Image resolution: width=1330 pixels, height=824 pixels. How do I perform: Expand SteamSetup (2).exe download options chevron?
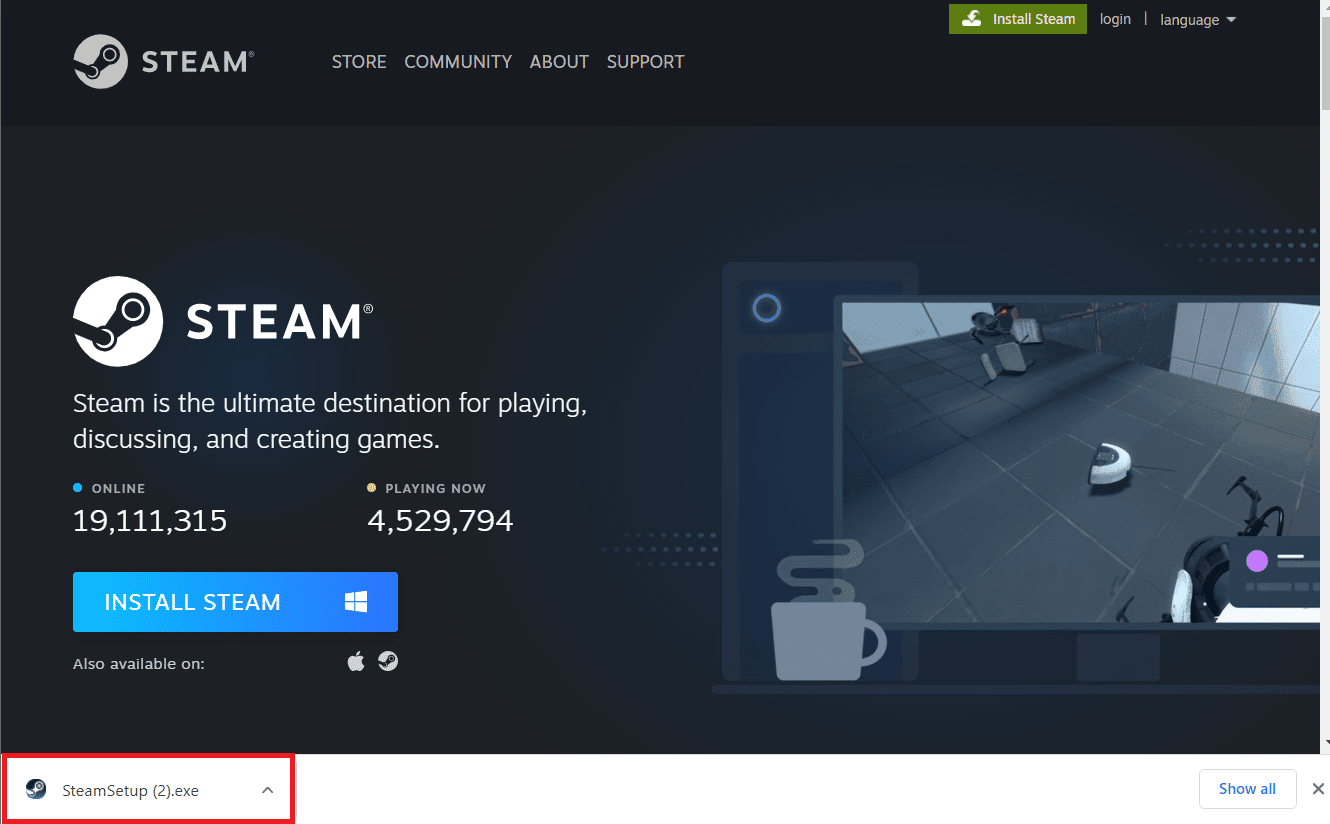point(267,790)
